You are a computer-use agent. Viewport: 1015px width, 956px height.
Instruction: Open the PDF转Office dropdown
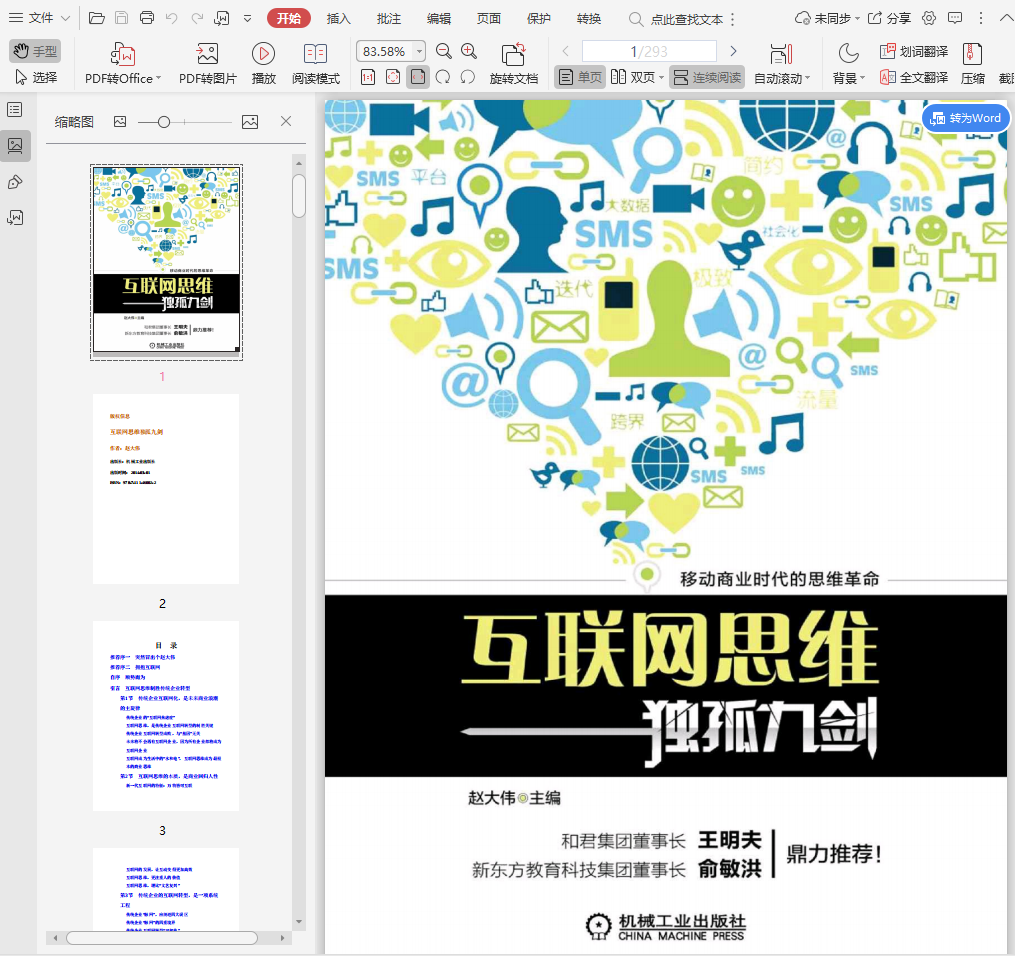pos(122,63)
